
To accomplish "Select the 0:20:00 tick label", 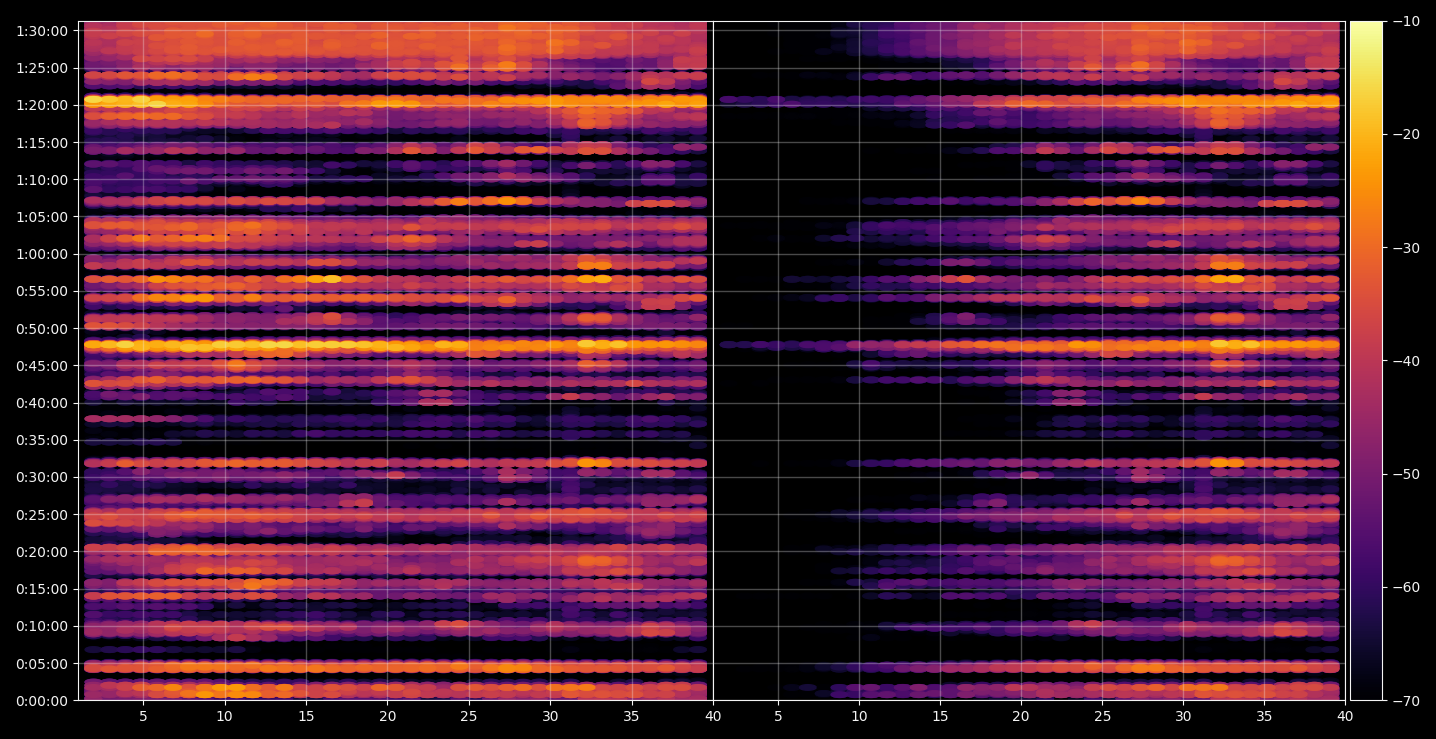I will [x=43, y=551].
